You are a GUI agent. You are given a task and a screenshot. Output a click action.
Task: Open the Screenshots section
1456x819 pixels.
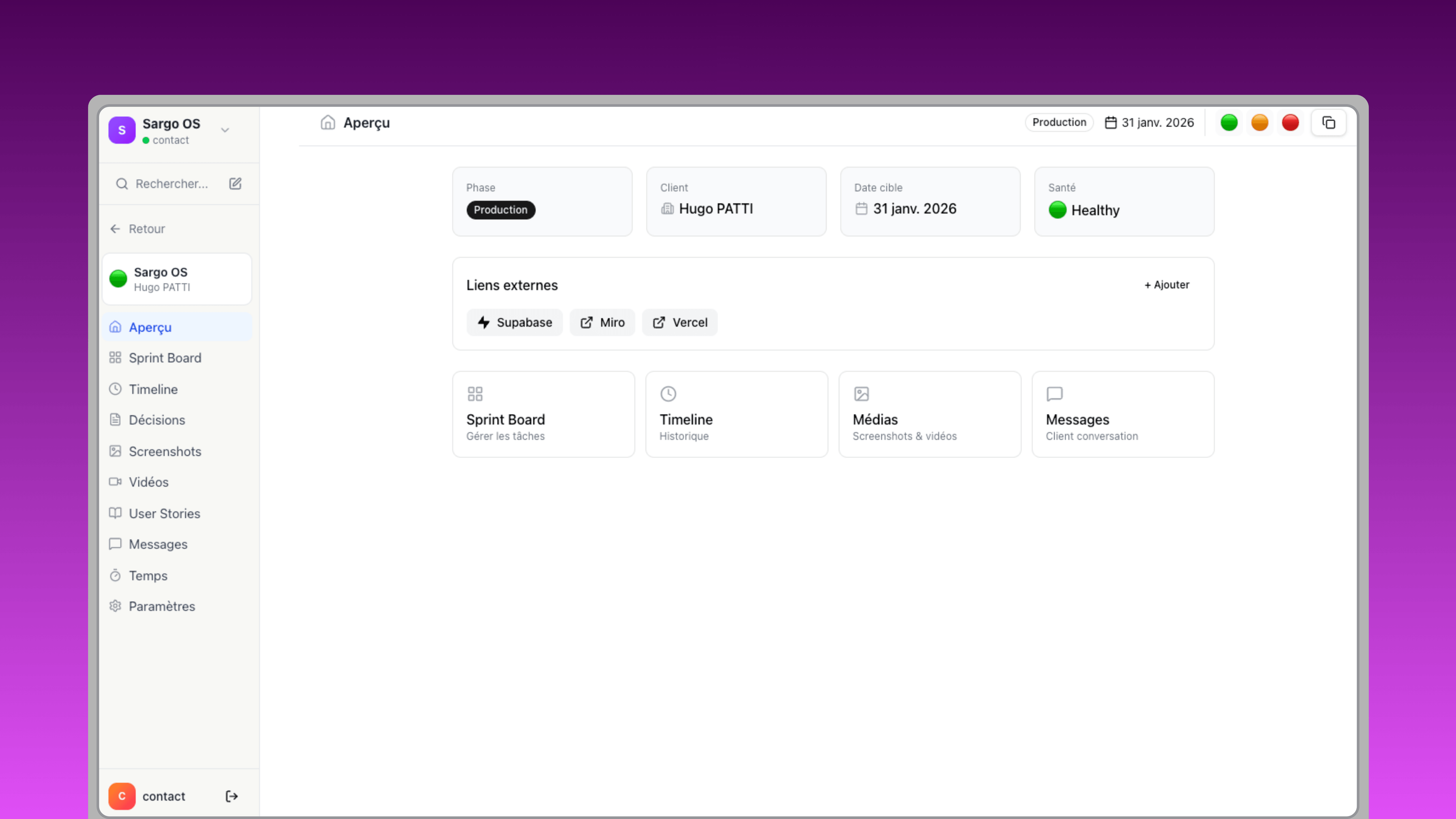(x=165, y=451)
